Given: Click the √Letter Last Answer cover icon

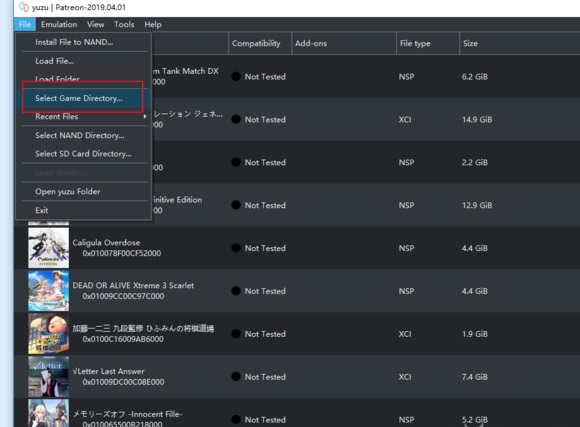Looking at the screenshot, I should pyautogui.click(x=48, y=376).
